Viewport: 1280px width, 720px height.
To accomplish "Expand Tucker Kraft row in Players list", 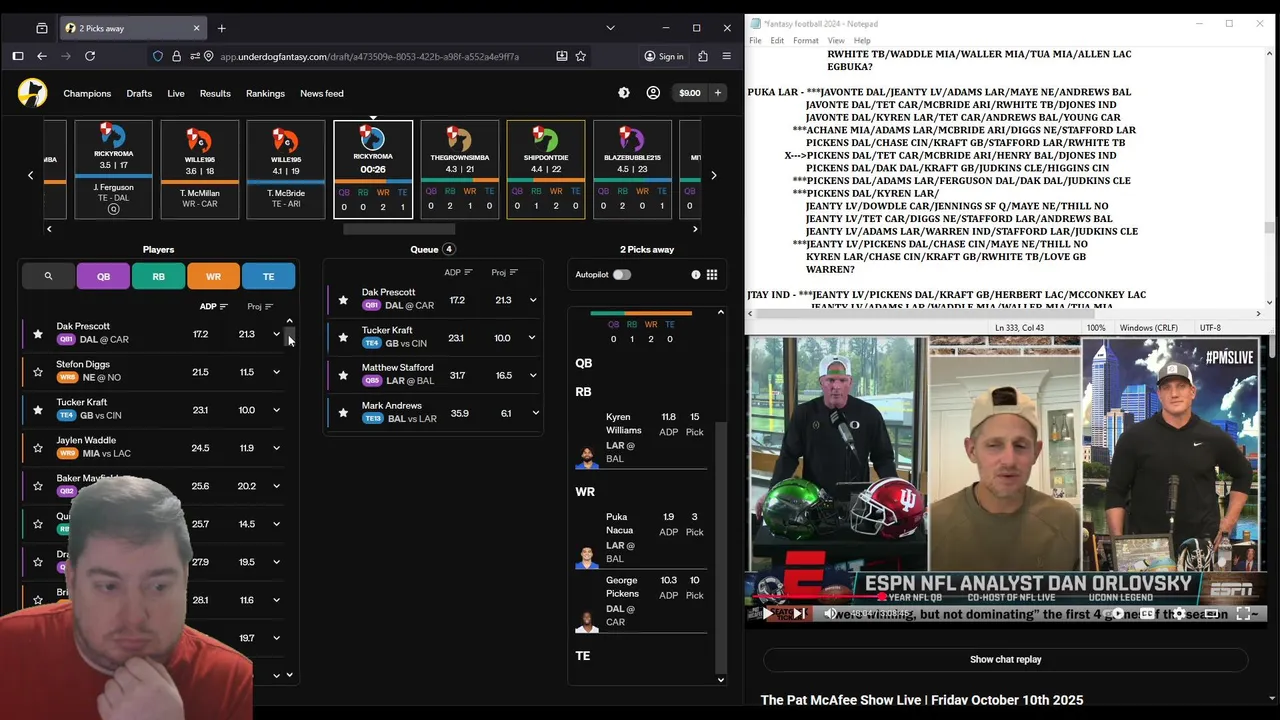I will 277,410.
